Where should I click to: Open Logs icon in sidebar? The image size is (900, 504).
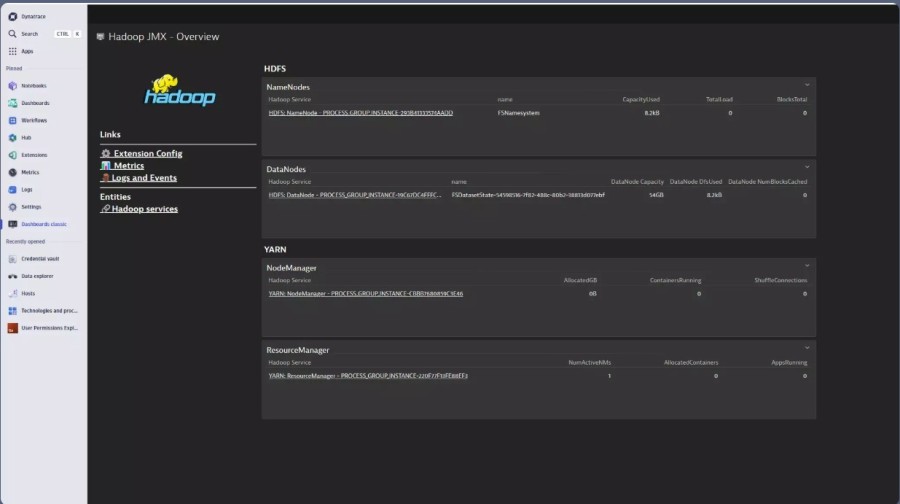[x=13, y=189]
